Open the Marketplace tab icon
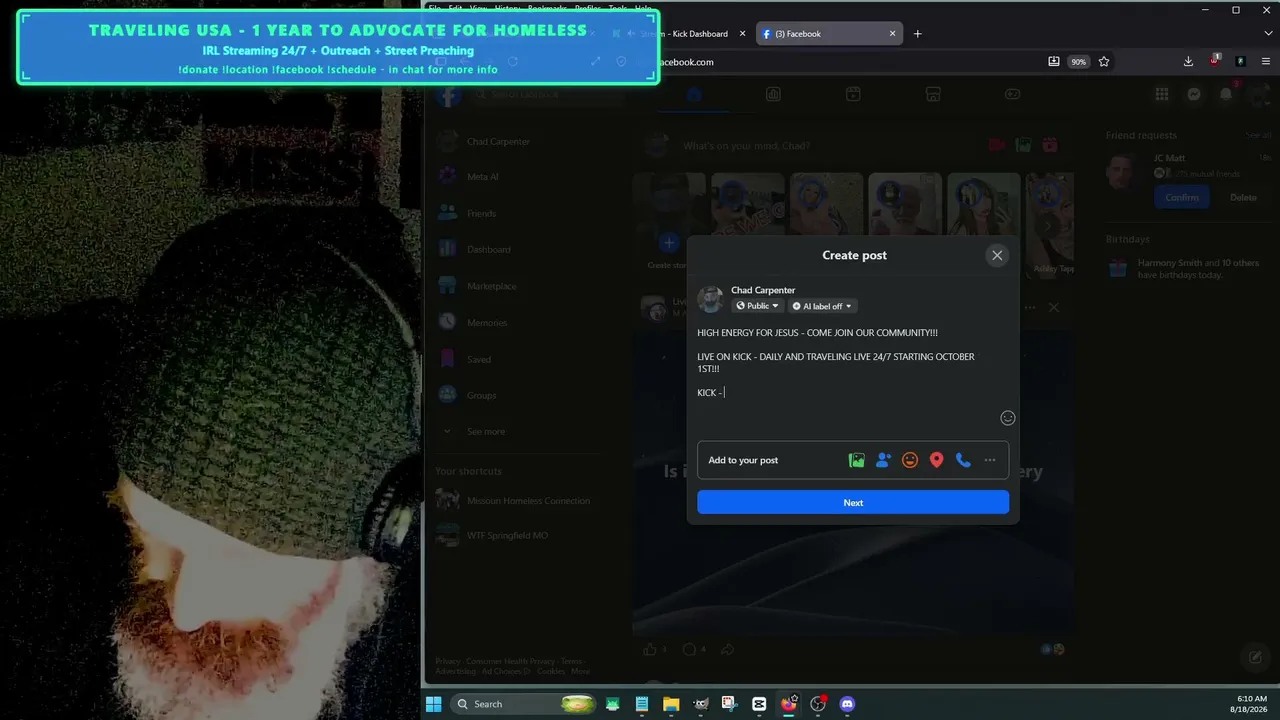 [x=932, y=94]
